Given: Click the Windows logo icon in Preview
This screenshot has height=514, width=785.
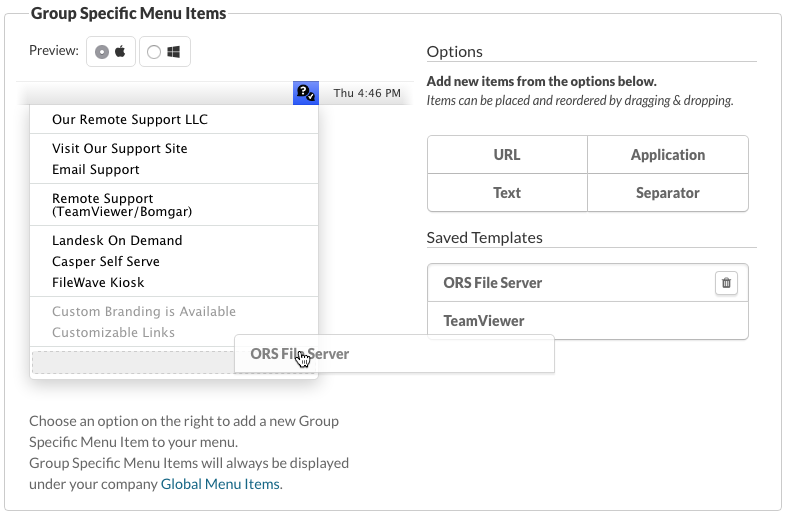Looking at the screenshot, I should tap(173, 52).
